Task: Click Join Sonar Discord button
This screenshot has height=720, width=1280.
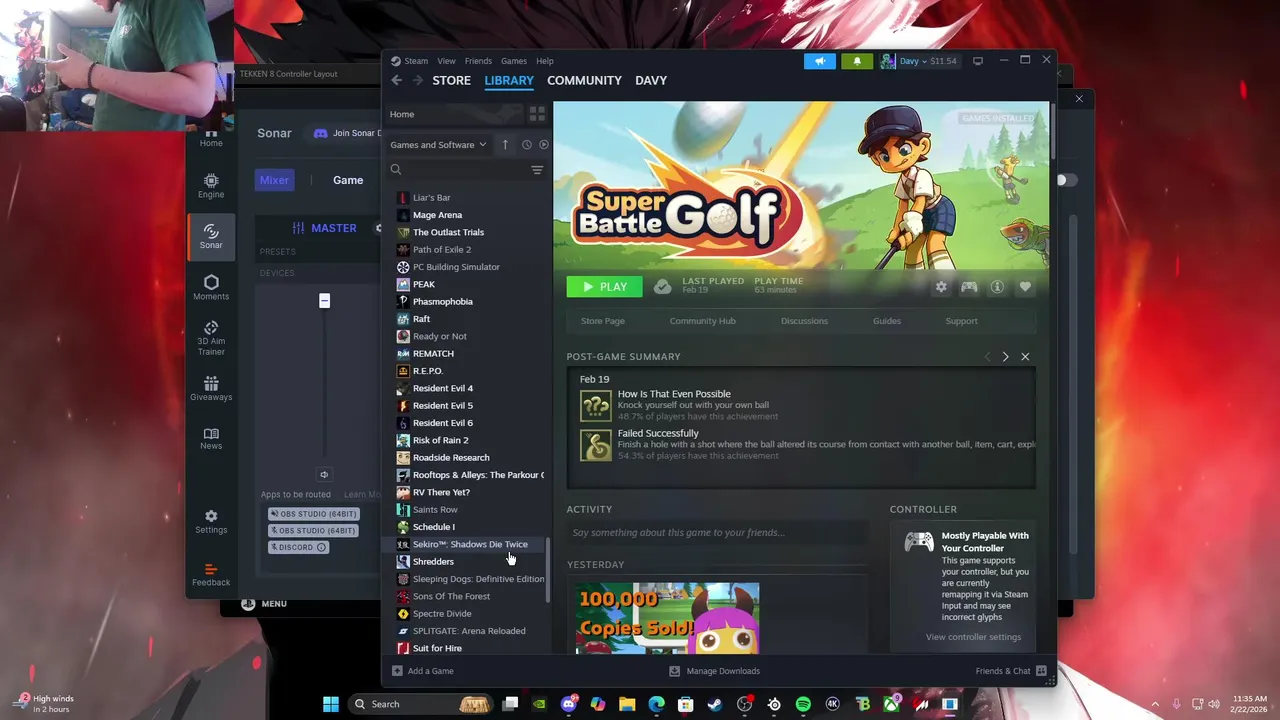Action: click(345, 133)
